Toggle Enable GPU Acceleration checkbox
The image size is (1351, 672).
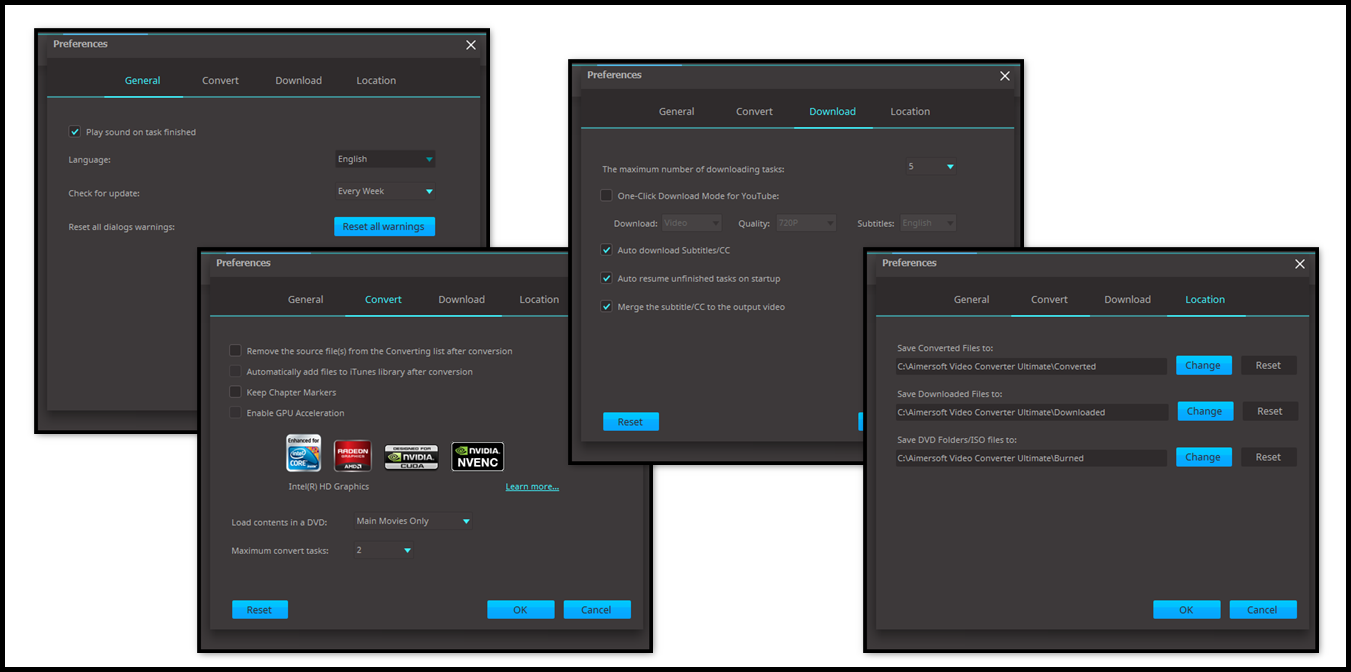(236, 413)
